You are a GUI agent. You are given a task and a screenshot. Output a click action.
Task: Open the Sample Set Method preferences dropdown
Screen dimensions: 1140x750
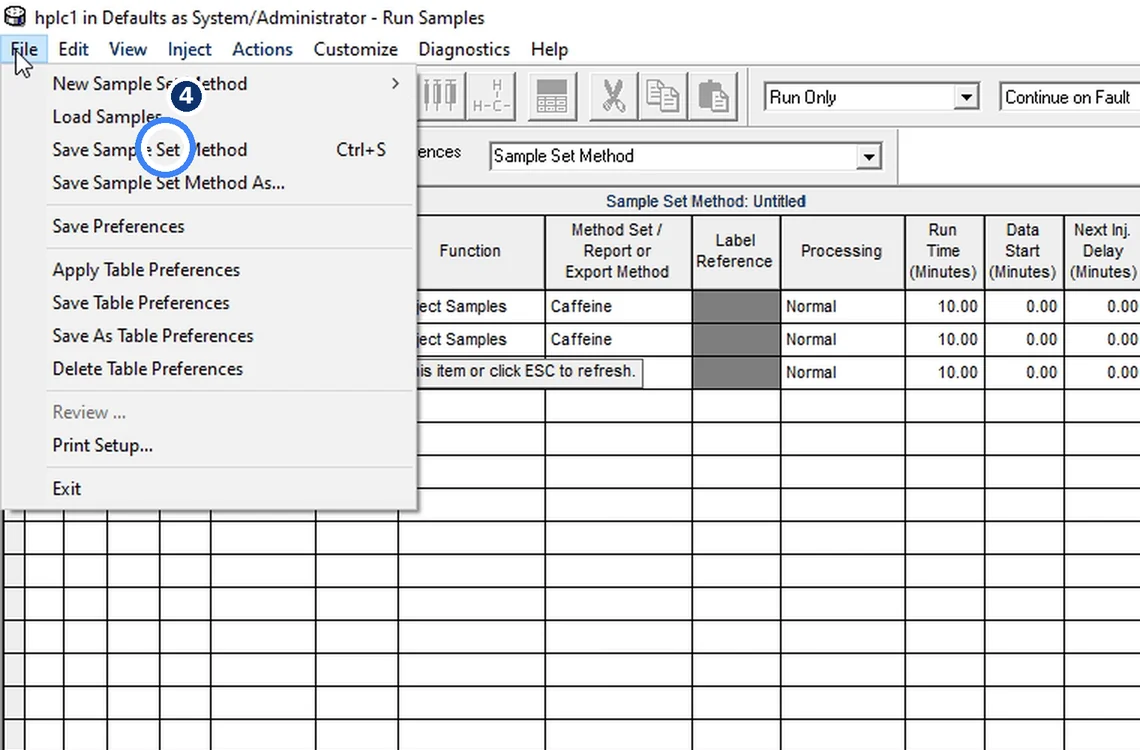(x=868, y=156)
